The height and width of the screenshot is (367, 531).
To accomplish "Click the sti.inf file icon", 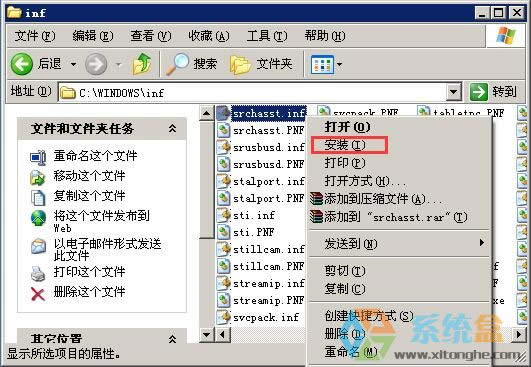I will pyautogui.click(x=224, y=215).
